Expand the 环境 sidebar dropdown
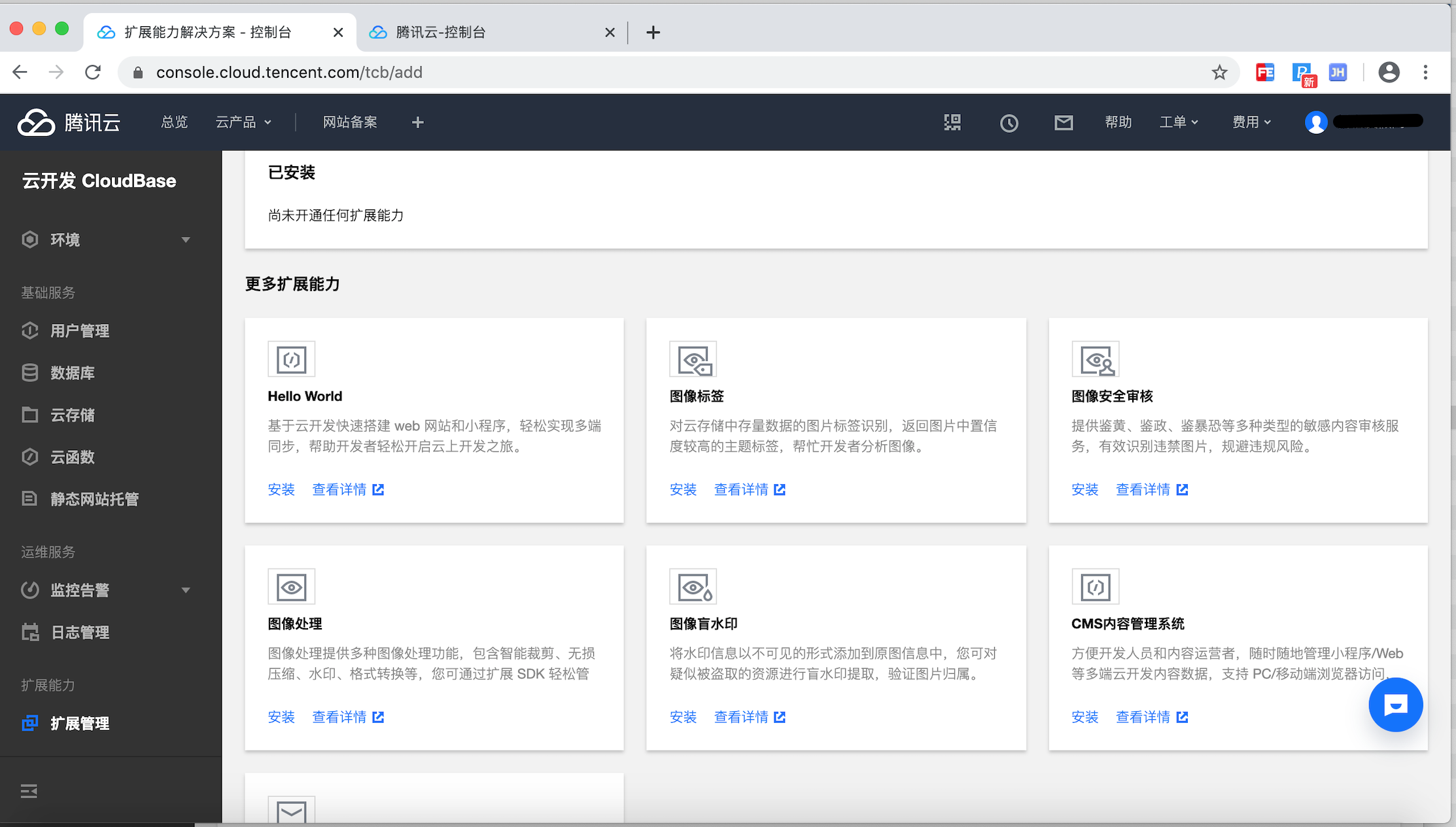Screen dimensions: 1456x827 [x=186, y=239]
